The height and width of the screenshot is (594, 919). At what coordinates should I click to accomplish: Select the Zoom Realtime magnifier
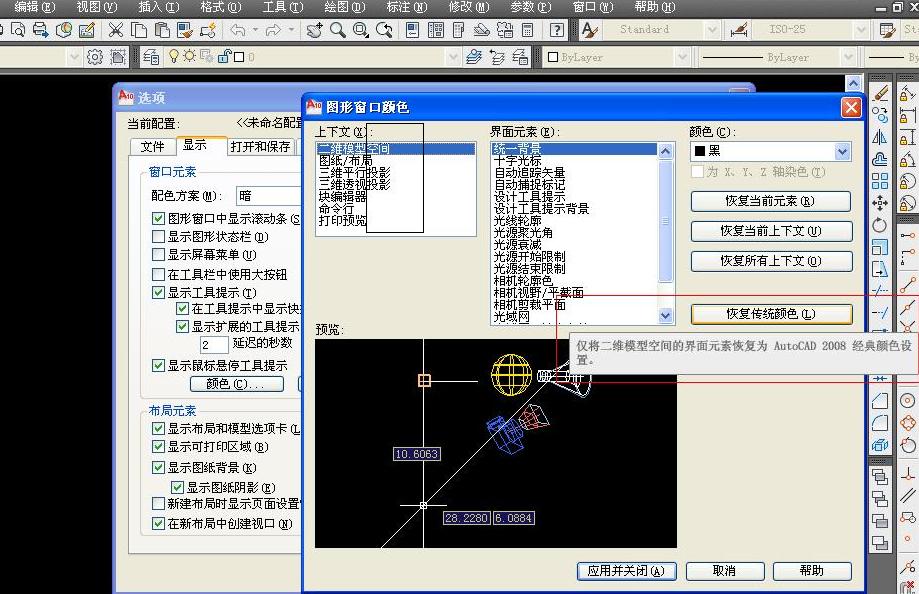[338, 29]
